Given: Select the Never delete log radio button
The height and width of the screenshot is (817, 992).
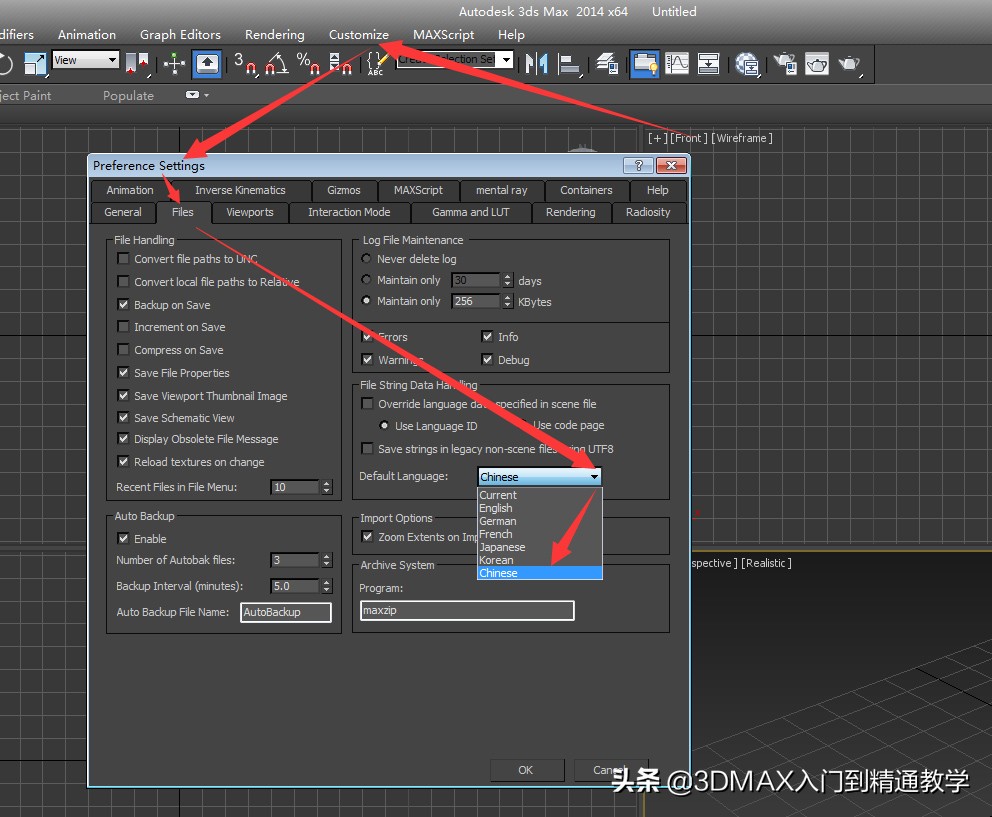Looking at the screenshot, I should click(x=366, y=258).
